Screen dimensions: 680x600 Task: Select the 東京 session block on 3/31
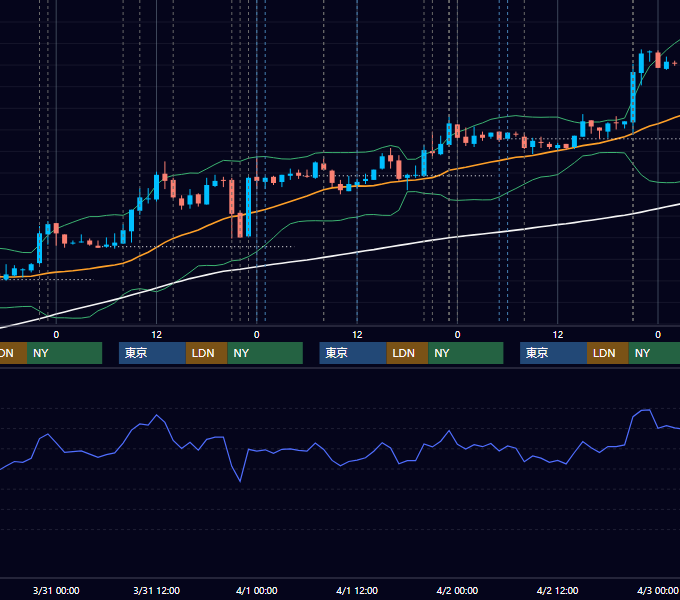152,353
